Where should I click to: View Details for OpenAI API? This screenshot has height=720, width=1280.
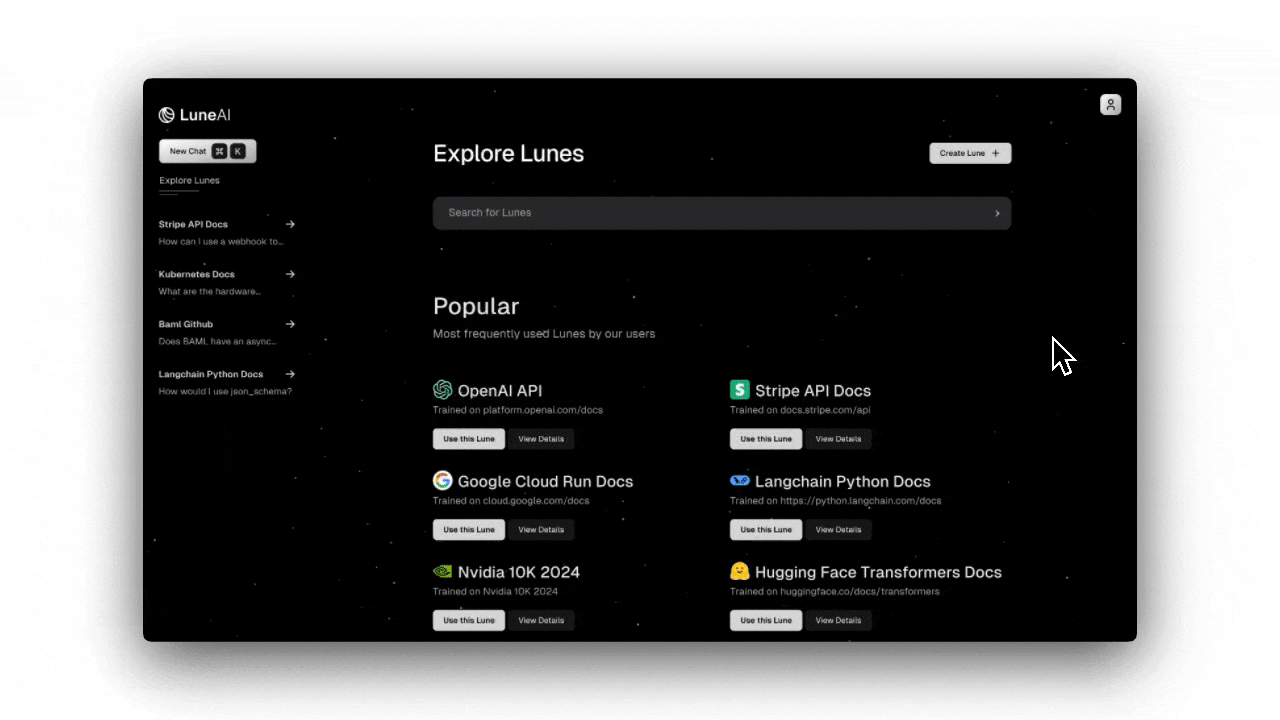click(x=541, y=439)
